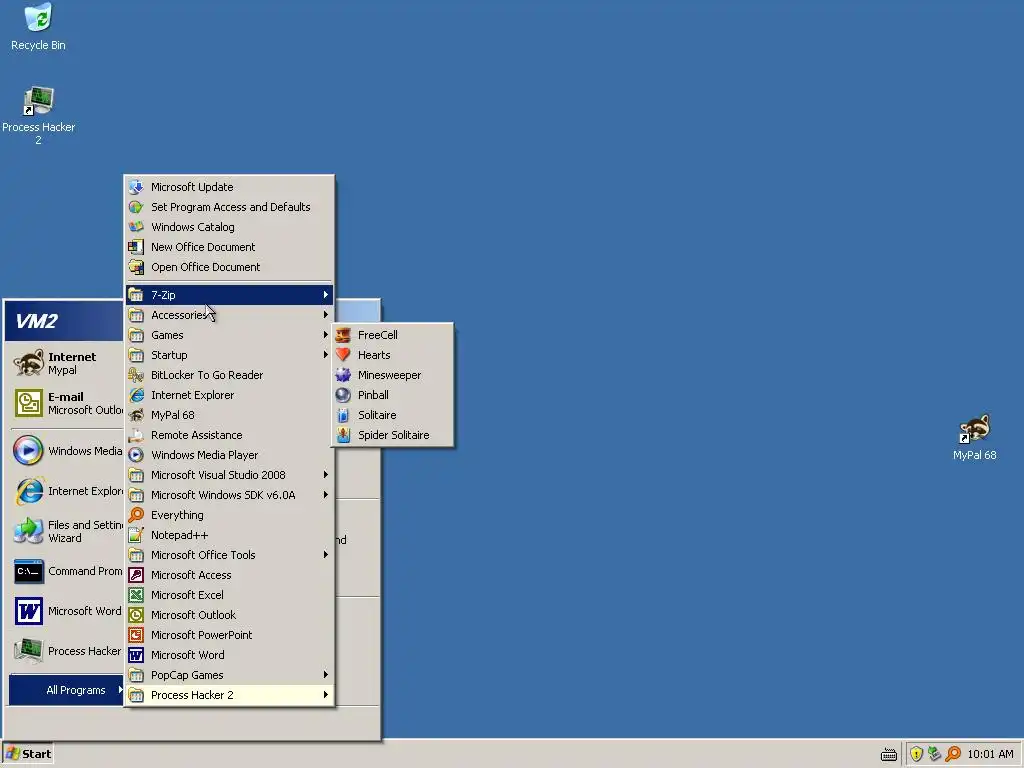This screenshot has height=768, width=1024.
Task: Click the security shield tray icon
Action: pos(916,754)
